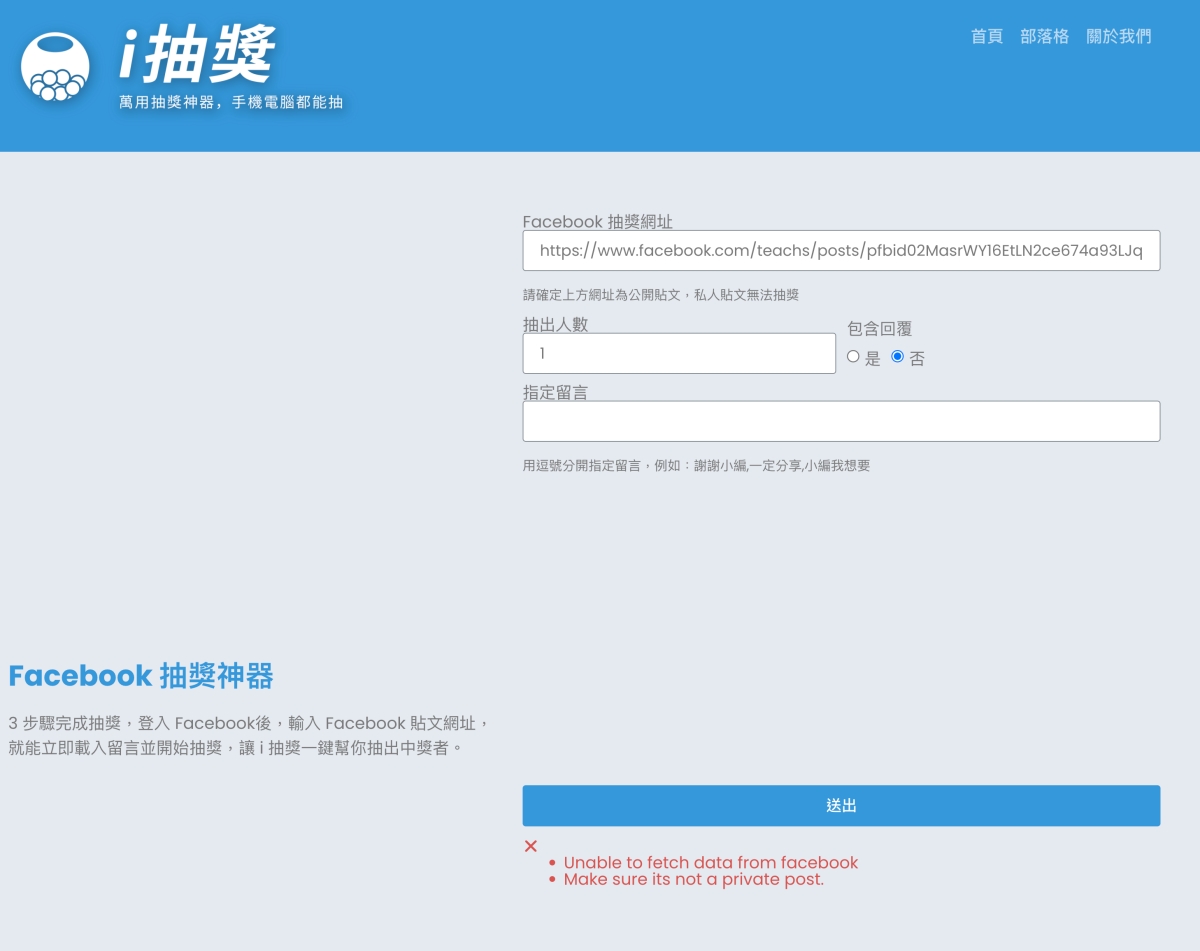
Task: Open the 關於我們 navigation link
Action: pyautogui.click(x=1119, y=36)
